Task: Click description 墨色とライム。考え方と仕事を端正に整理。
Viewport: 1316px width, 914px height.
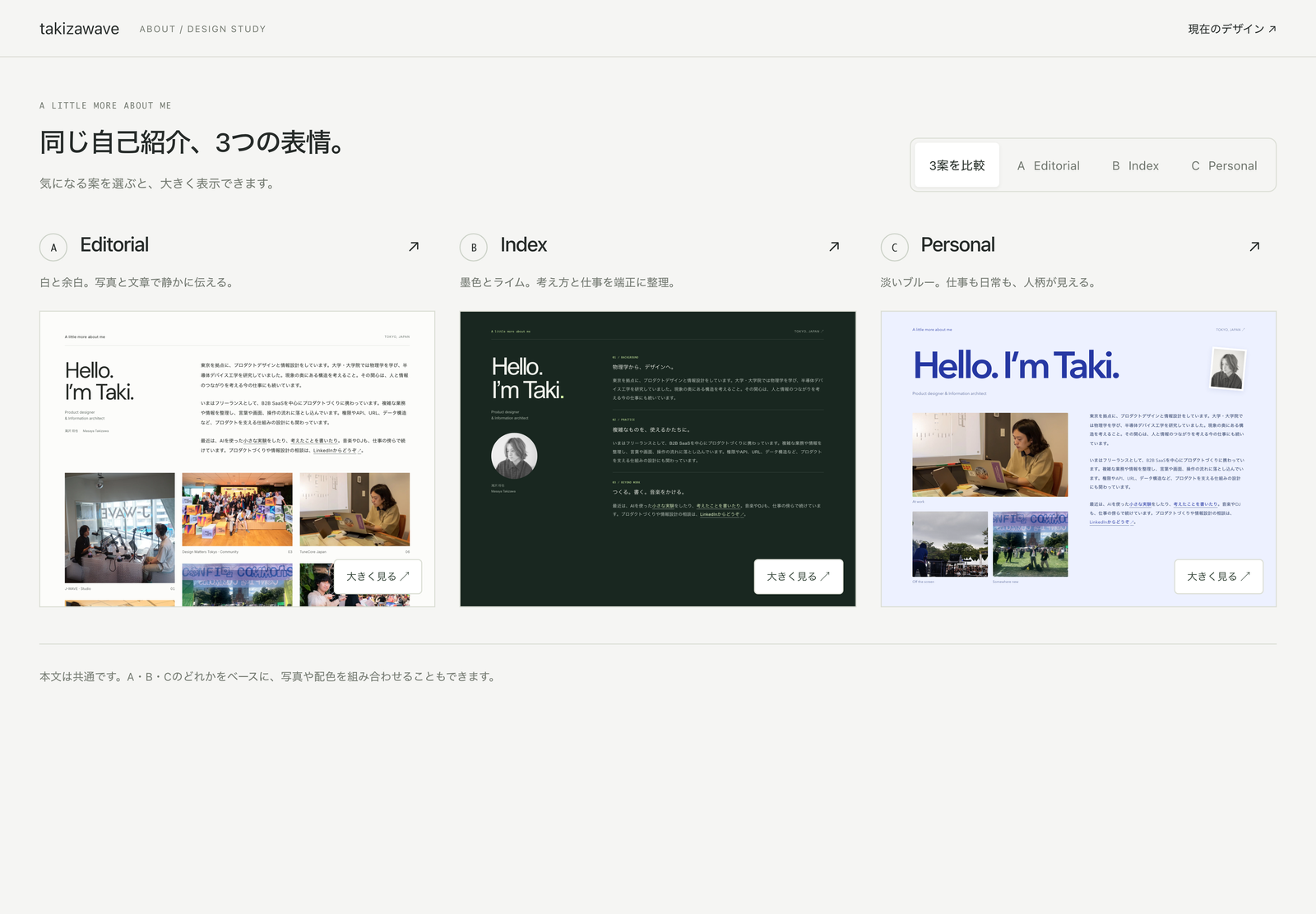Action: (x=569, y=282)
